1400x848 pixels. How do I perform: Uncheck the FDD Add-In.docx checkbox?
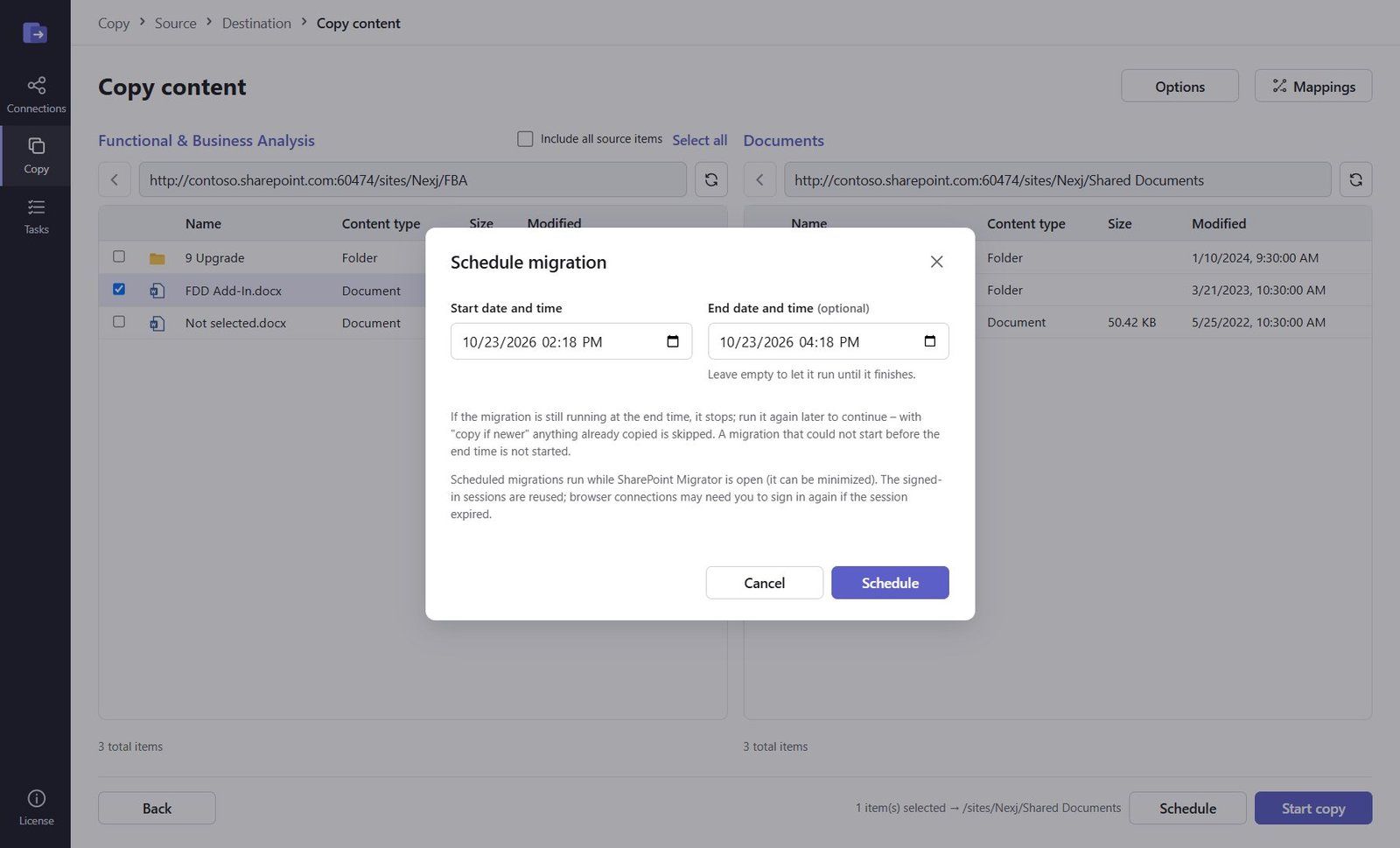pyautogui.click(x=119, y=289)
